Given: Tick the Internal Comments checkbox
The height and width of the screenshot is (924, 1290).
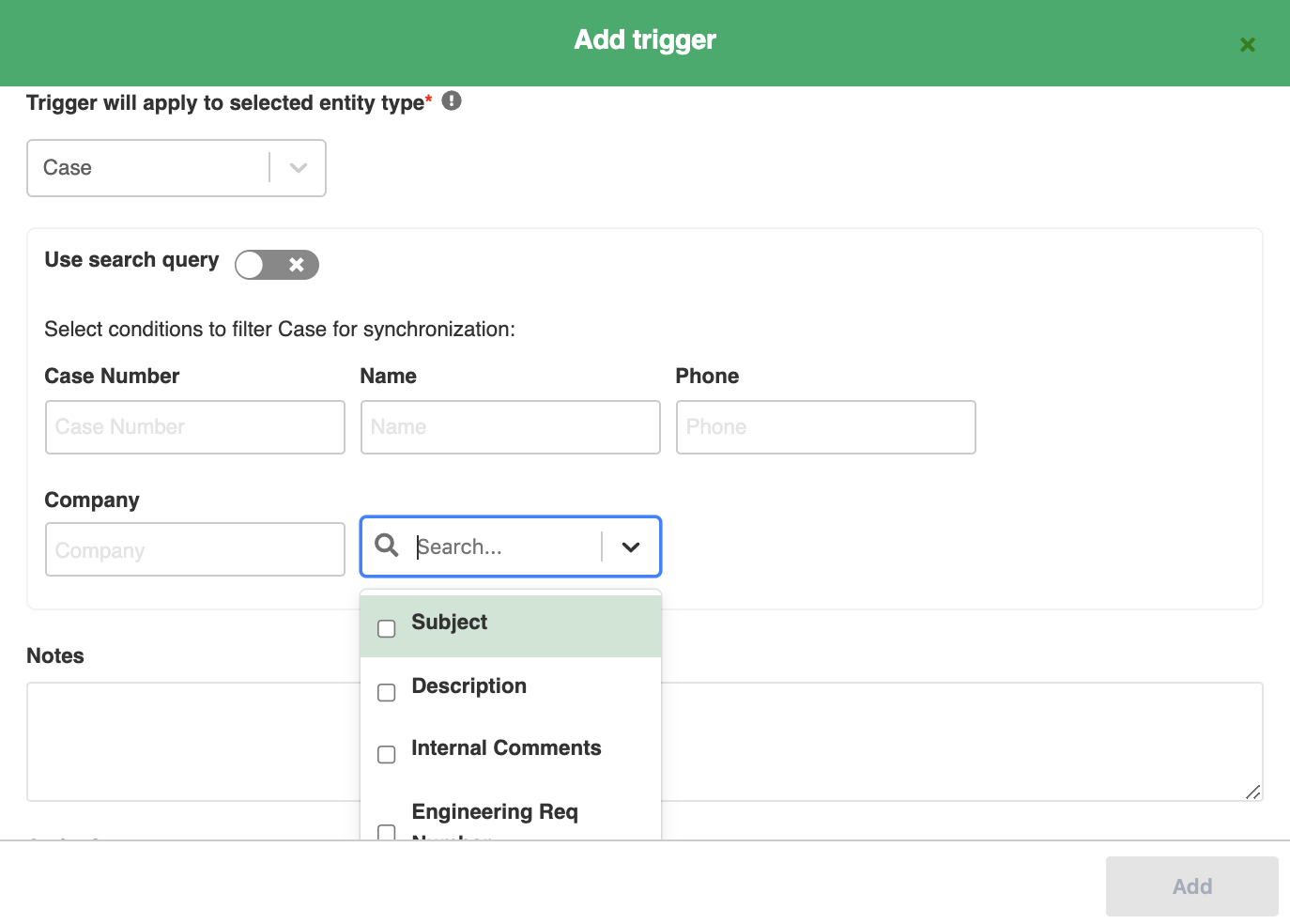Looking at the screenshot, I should 386,754.
